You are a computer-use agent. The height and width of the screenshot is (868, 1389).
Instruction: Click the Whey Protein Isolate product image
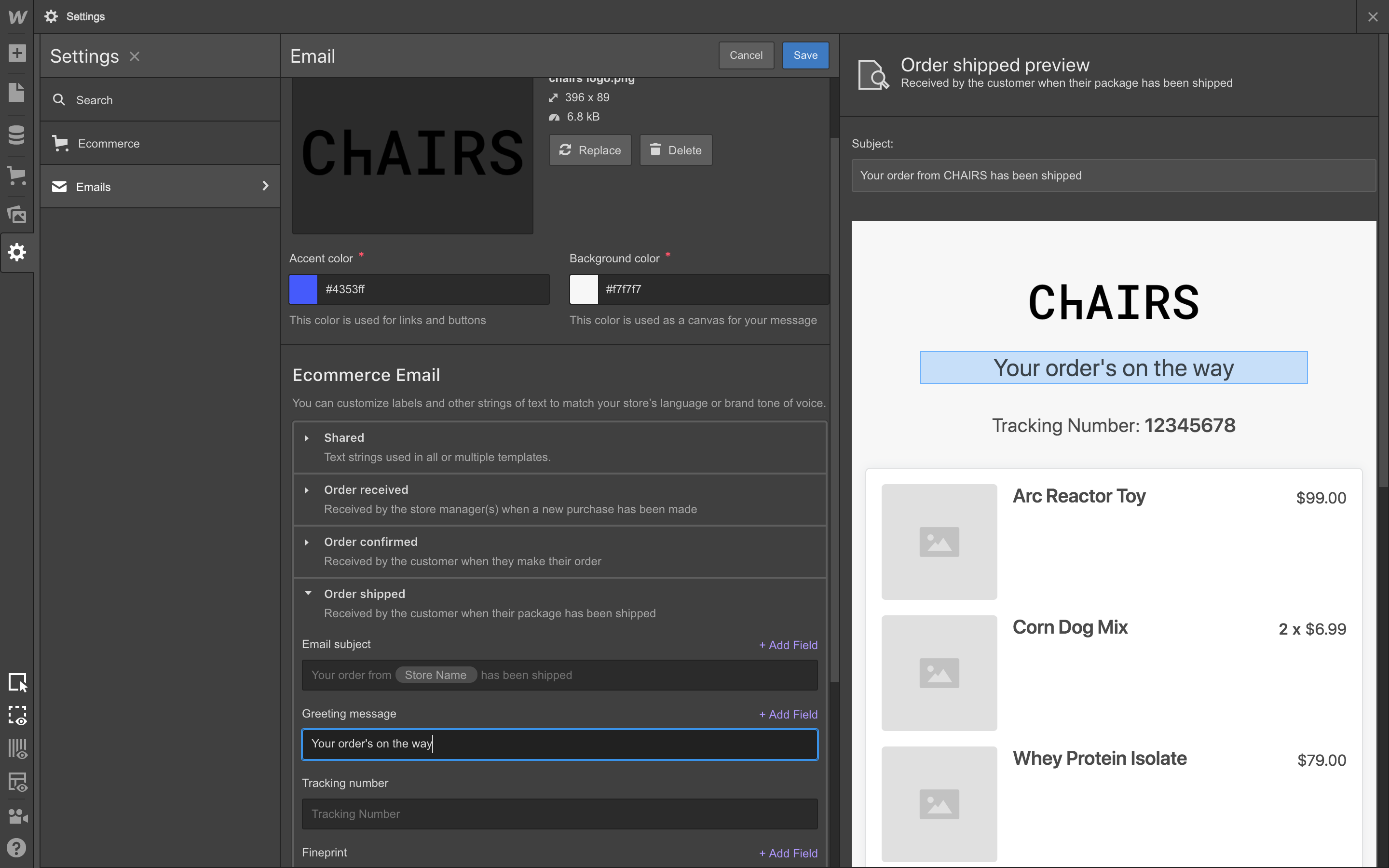tap(939, 804)
